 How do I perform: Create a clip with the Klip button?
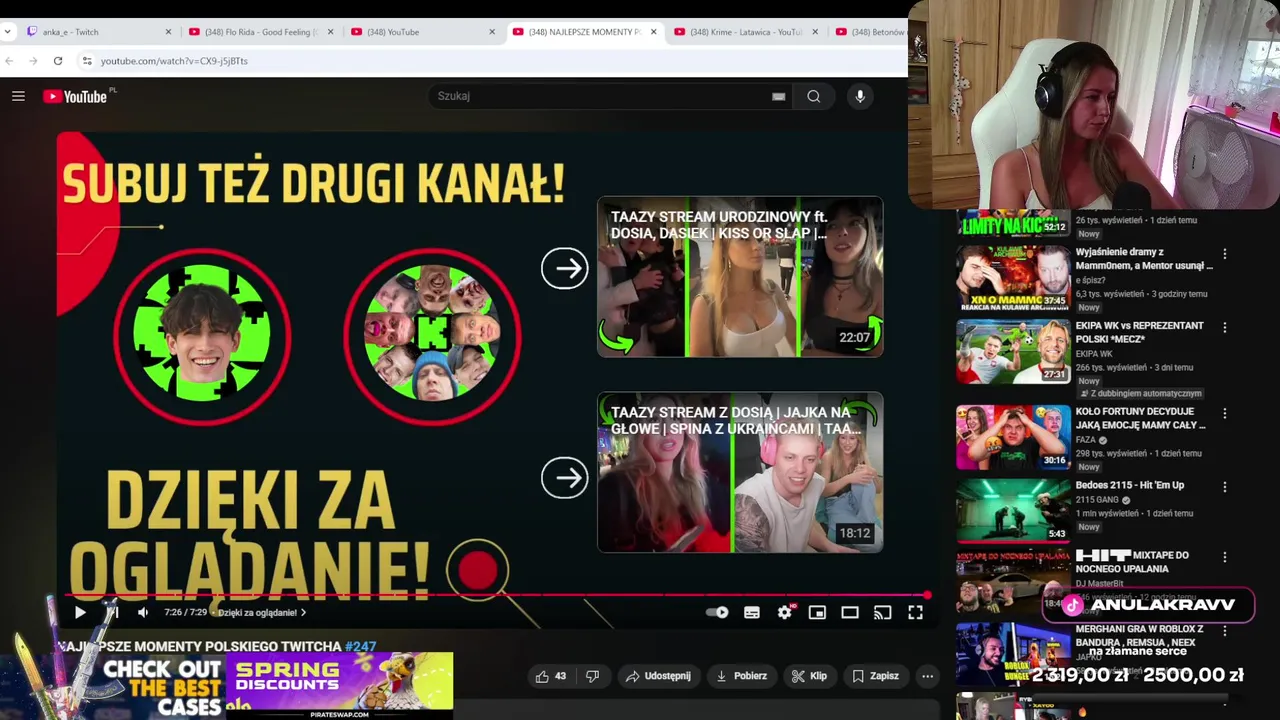point(809,676)
